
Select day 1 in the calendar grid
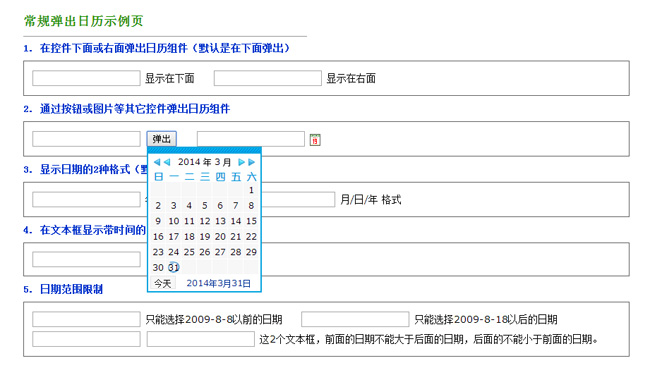(x=251, y=190)
